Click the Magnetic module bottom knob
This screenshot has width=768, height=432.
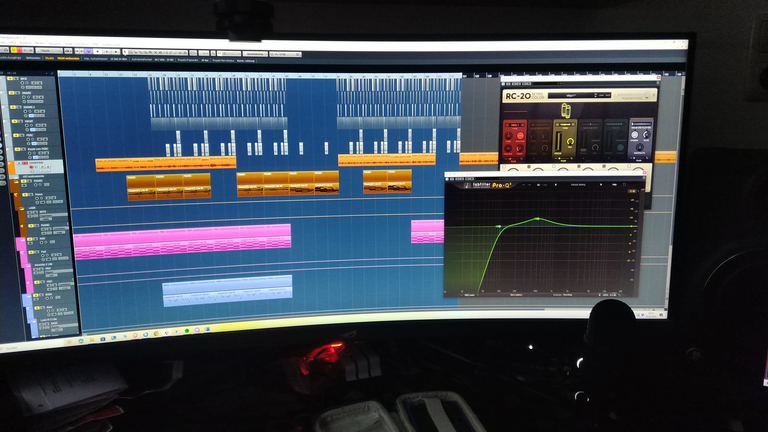640,147
